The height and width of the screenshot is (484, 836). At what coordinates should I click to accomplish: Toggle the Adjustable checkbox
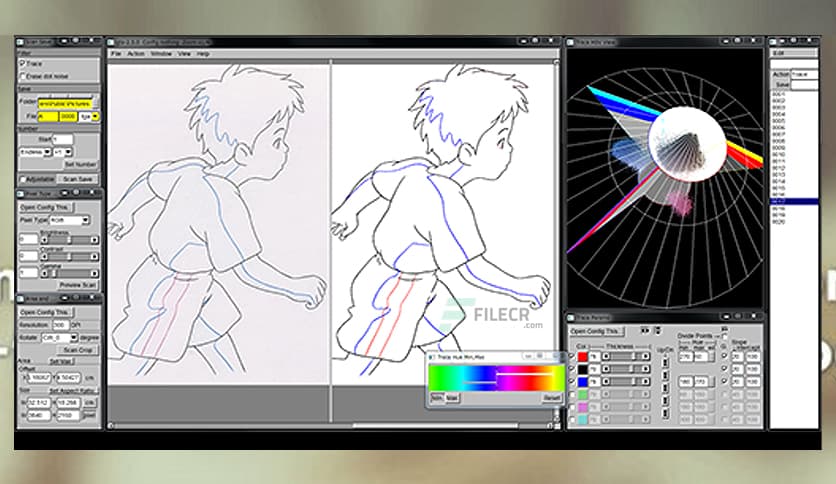23,179
